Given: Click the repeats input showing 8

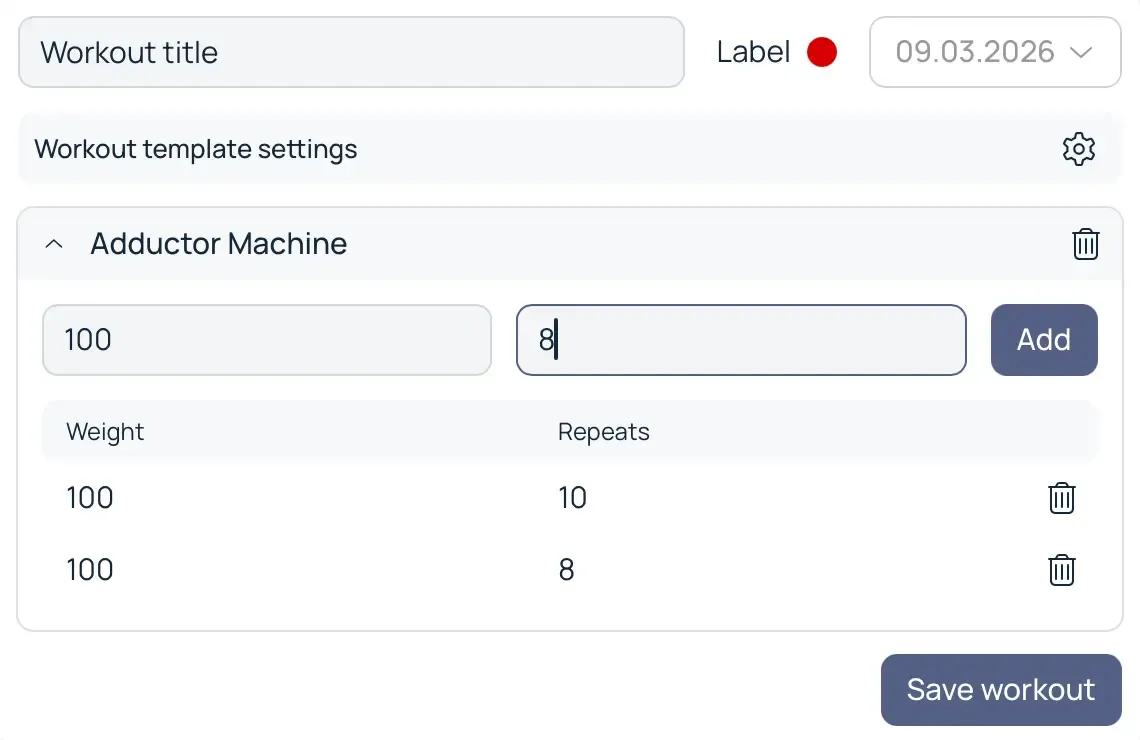Looking at the screenshot, I should (741, 340).
